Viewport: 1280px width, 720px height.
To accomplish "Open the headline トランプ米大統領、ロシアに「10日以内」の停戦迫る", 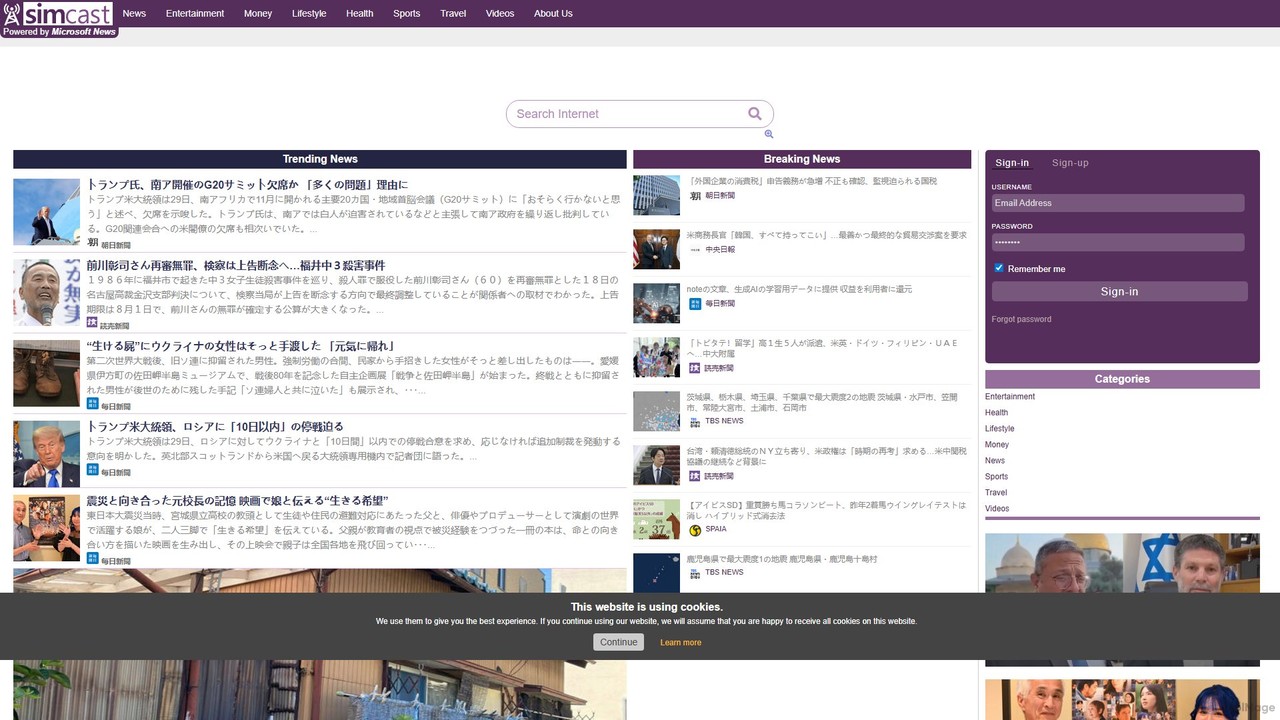I will pos(215,426).
